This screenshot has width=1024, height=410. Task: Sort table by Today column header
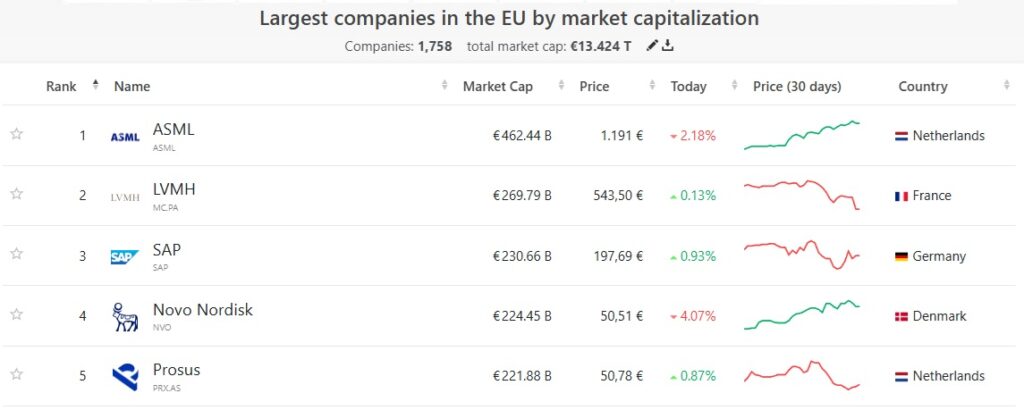click(689, 86)
